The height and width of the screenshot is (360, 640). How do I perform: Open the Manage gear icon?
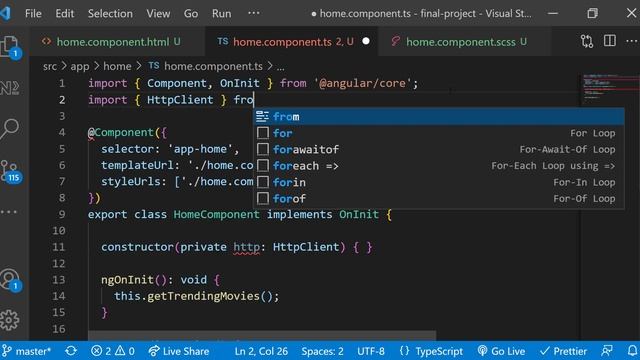10,320
